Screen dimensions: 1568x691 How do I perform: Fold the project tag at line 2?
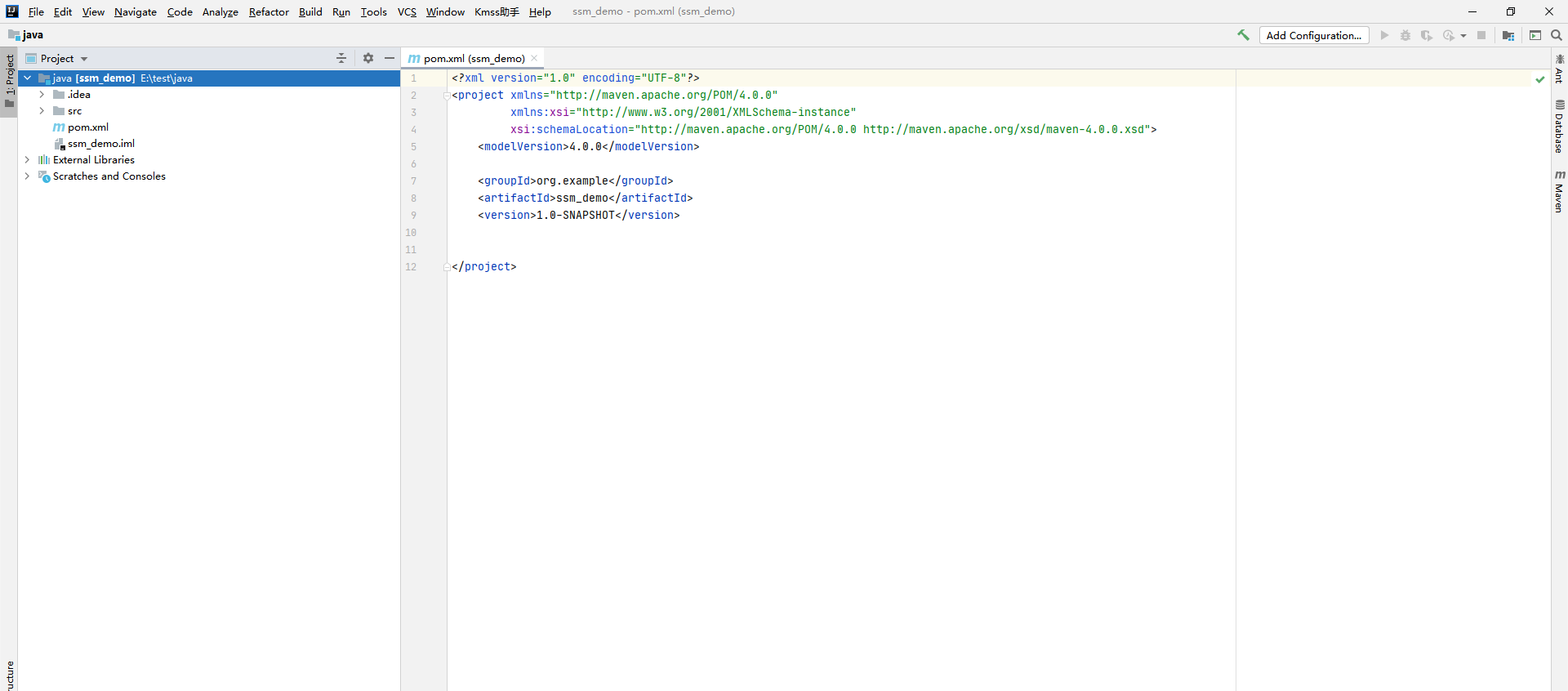tap(447, 96)
